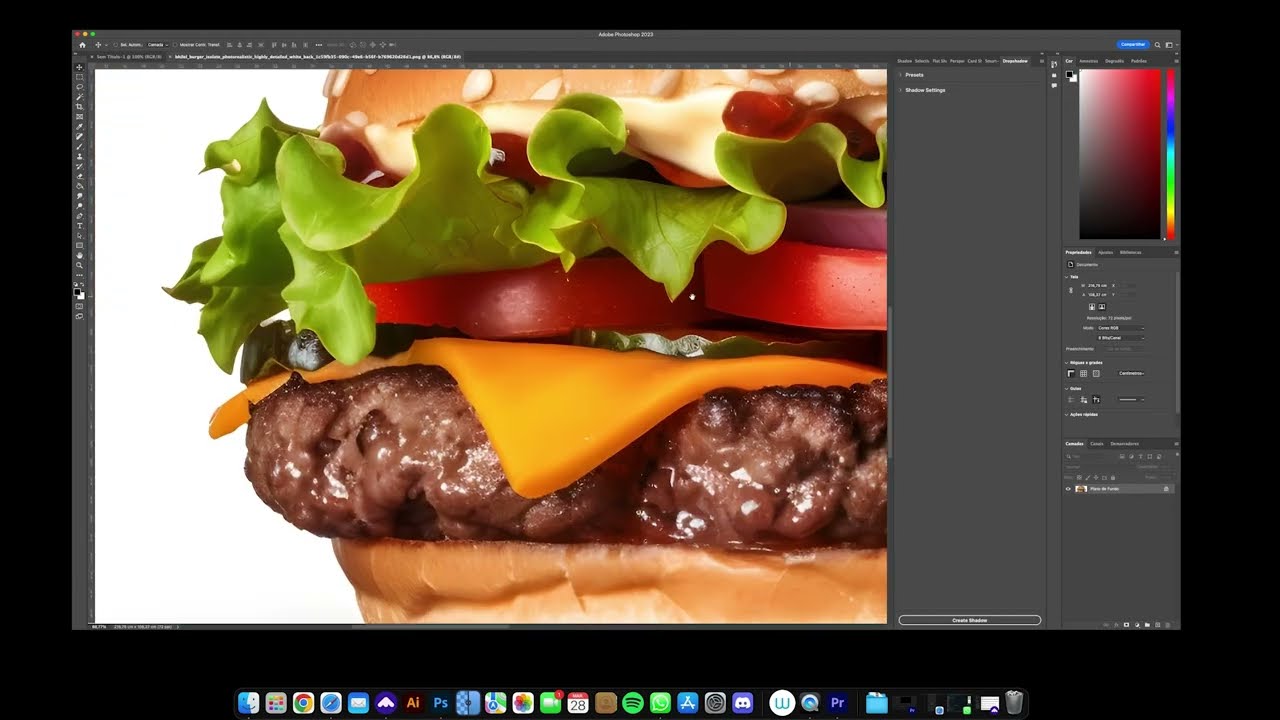Switch to the Demarcadores tab
This screenshot has height=720, width=1280.
1125,443
